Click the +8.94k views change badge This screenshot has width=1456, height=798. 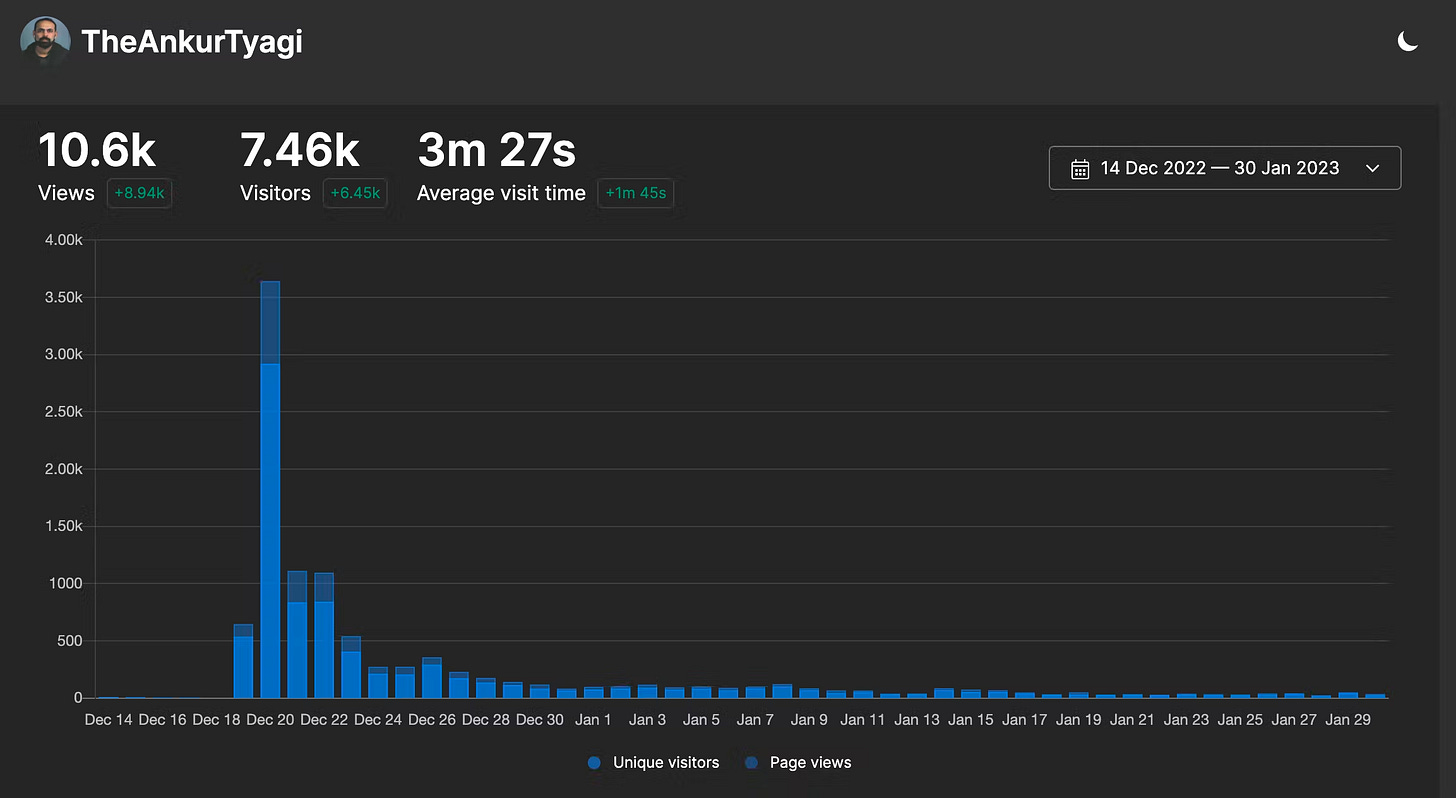pyautogui.click(x=139, y=193)
